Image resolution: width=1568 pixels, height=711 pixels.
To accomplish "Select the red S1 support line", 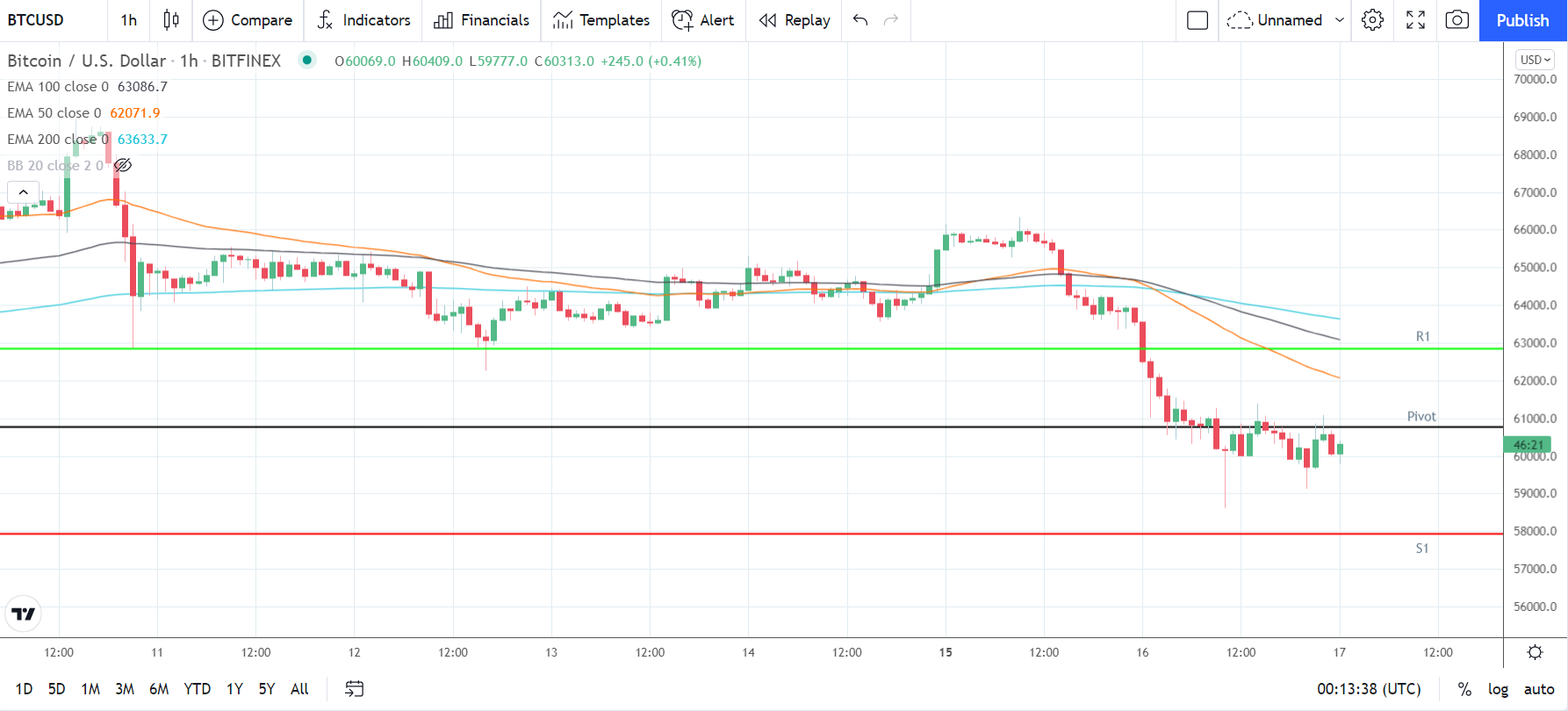I will tap(752, 534).
